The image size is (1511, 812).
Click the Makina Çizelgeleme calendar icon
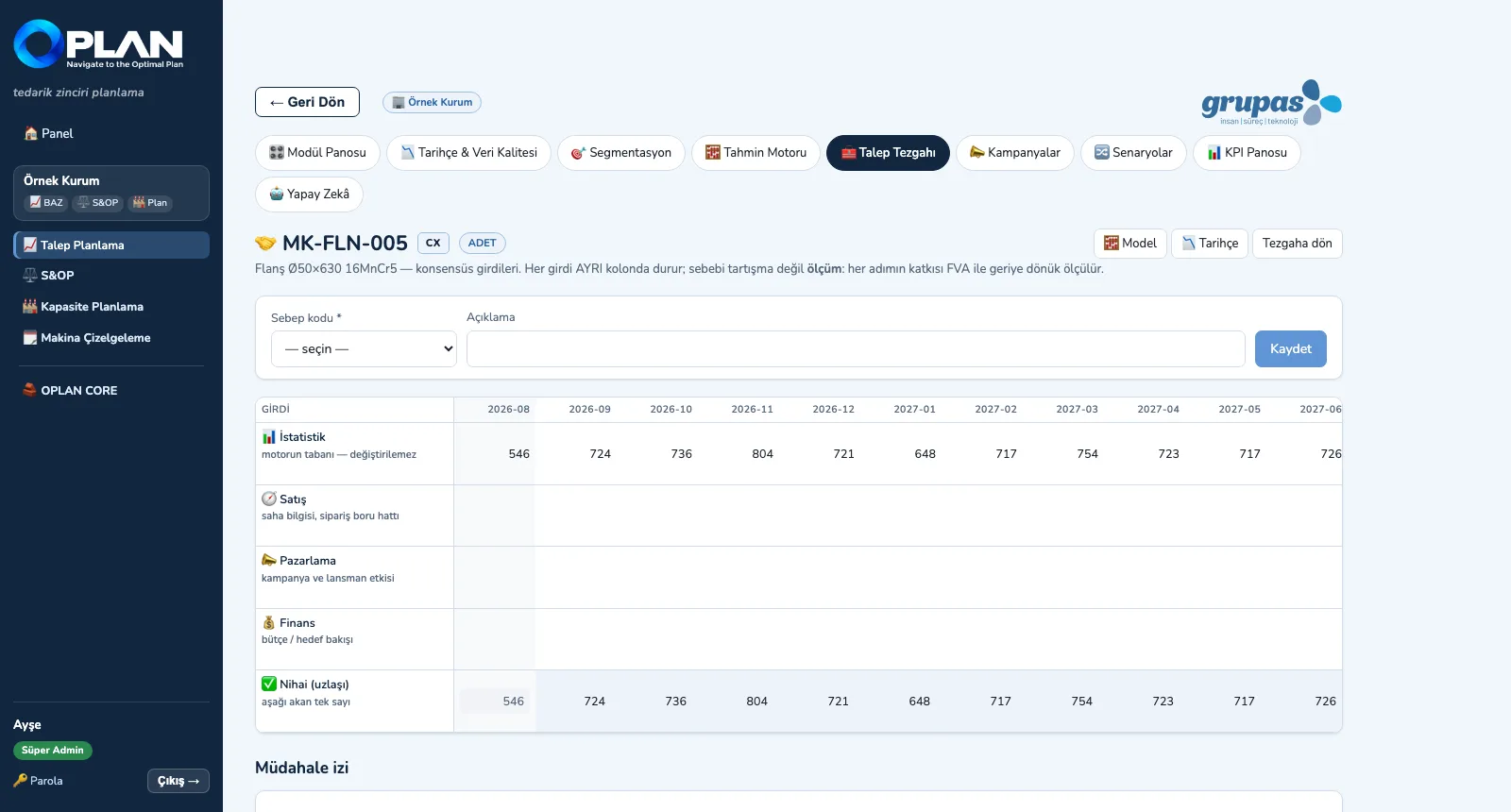click(30, 338)
